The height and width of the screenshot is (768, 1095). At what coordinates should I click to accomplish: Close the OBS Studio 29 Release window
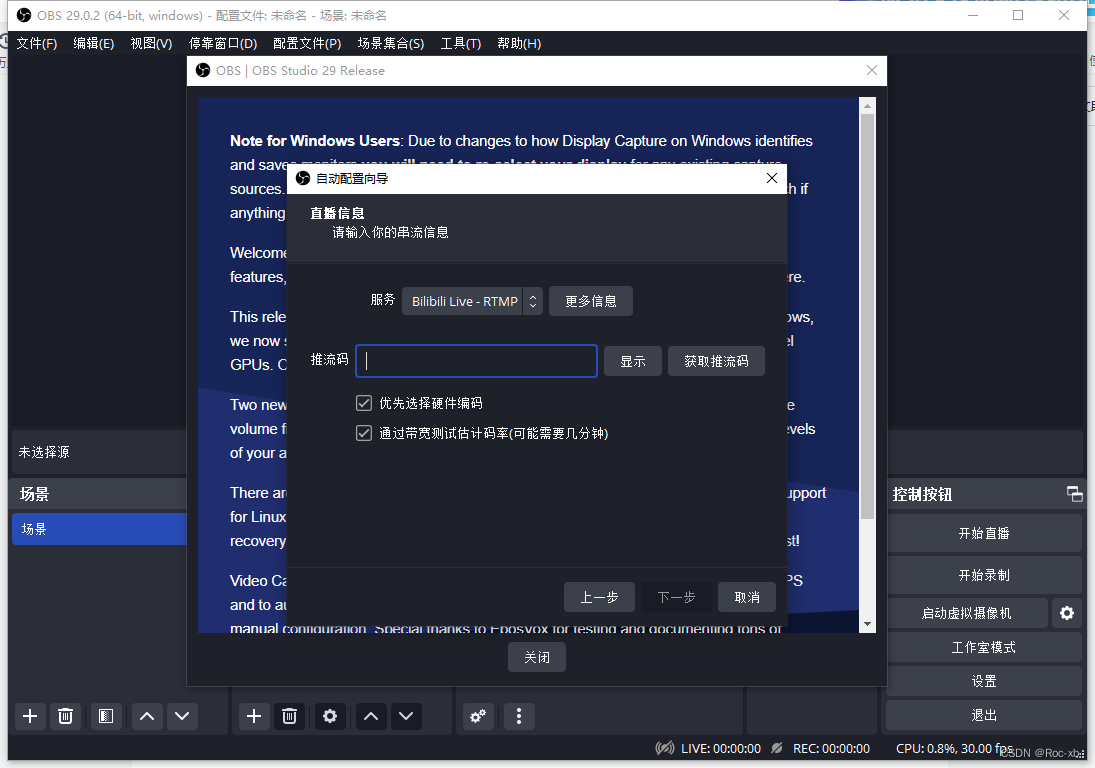[872, 71]
